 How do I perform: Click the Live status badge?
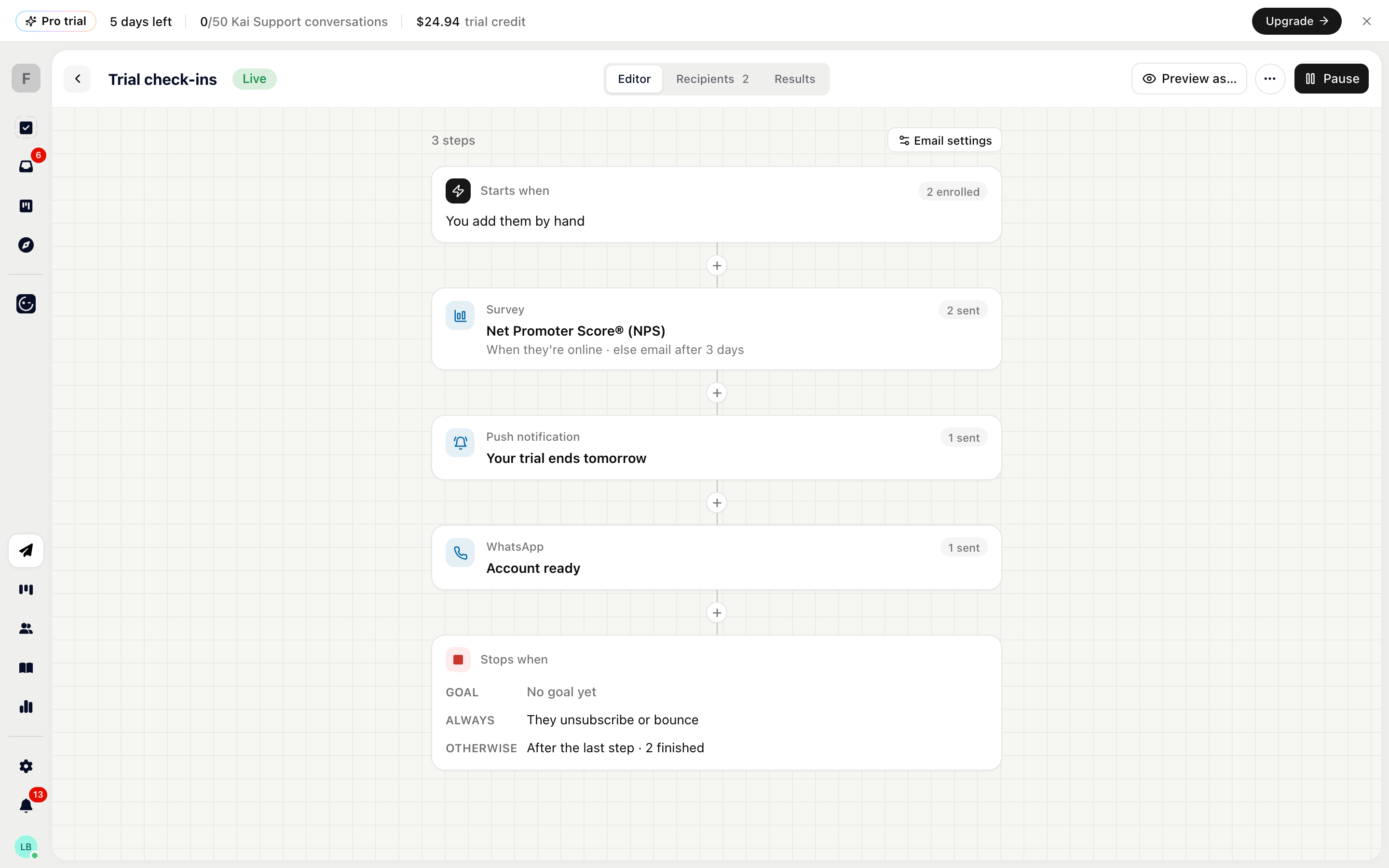pos(254,79)
